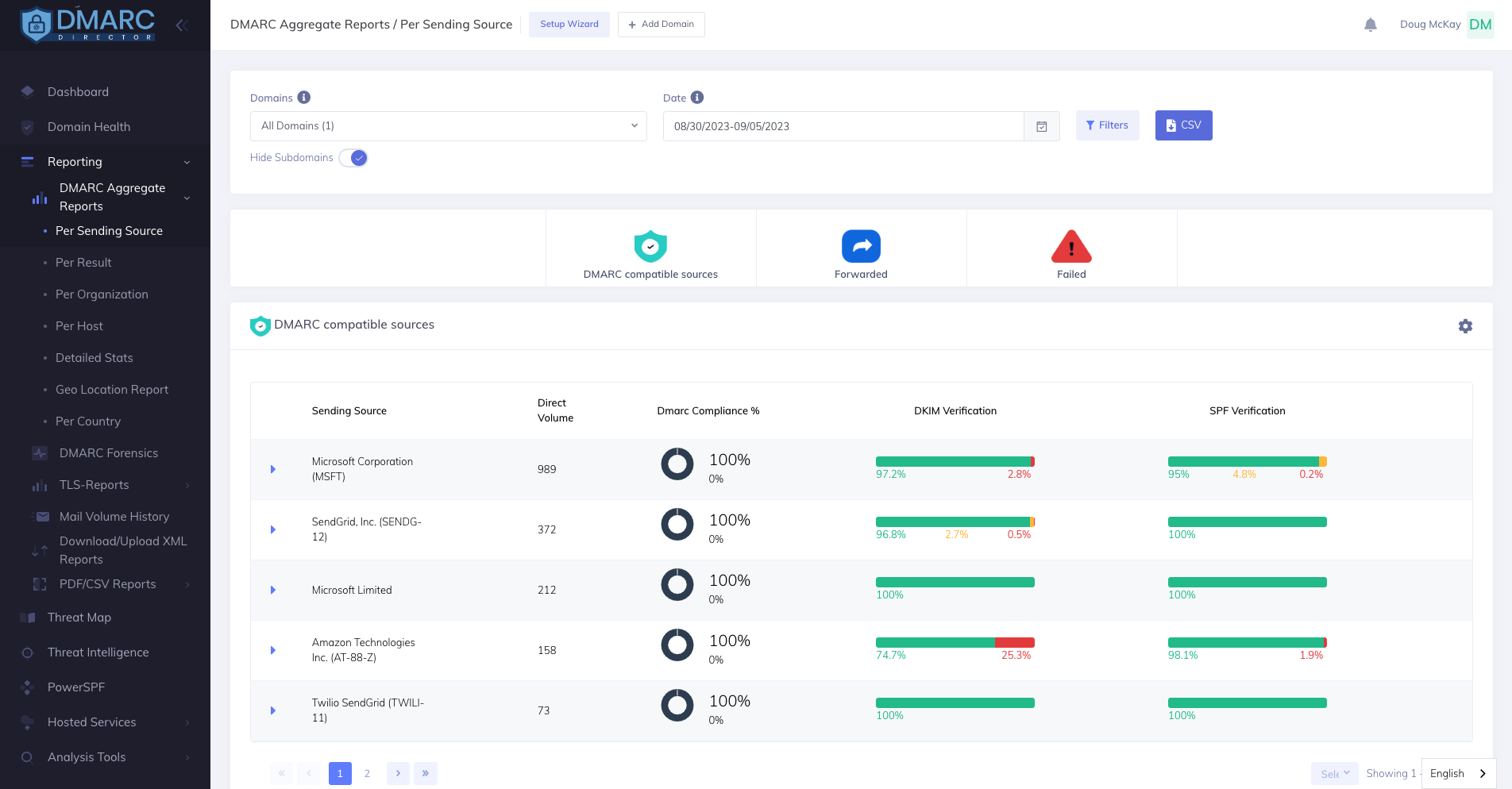Expand the Microsoft Limited row
This screenshot has height=789, width=1512.
click(273, 590)
